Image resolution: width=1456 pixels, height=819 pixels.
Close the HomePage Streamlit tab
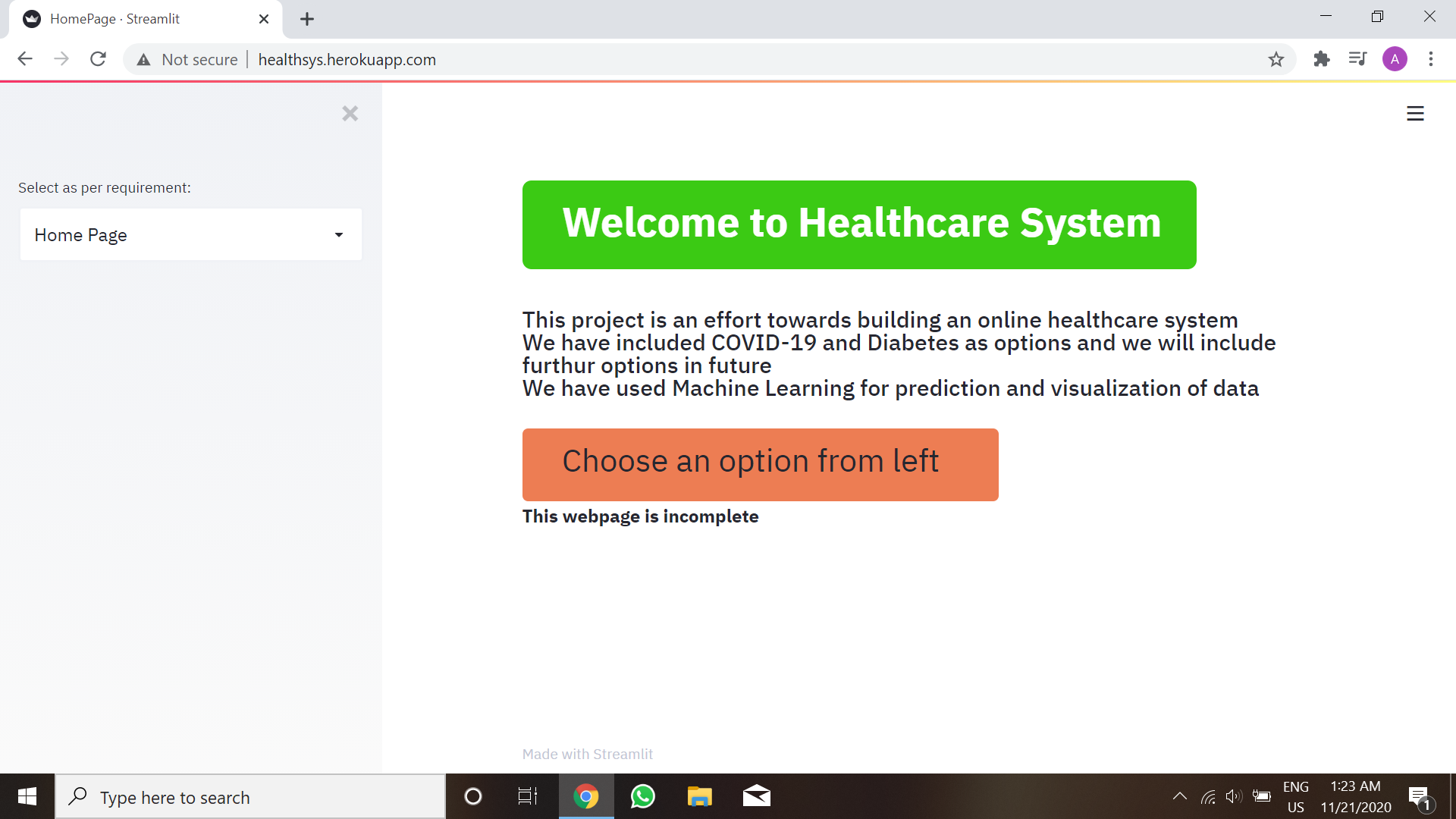tap(264, 19)
